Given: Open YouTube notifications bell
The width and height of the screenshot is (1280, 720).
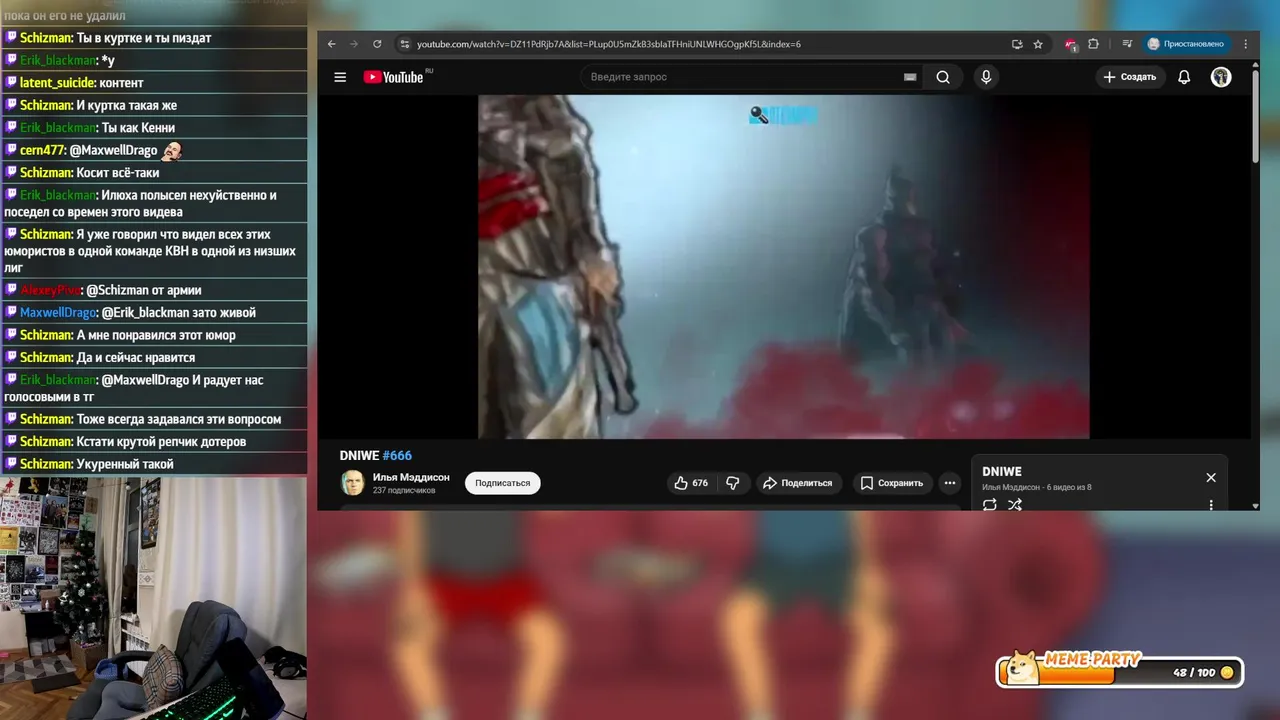Looking at the screenshot, I should coord(1184,77).
